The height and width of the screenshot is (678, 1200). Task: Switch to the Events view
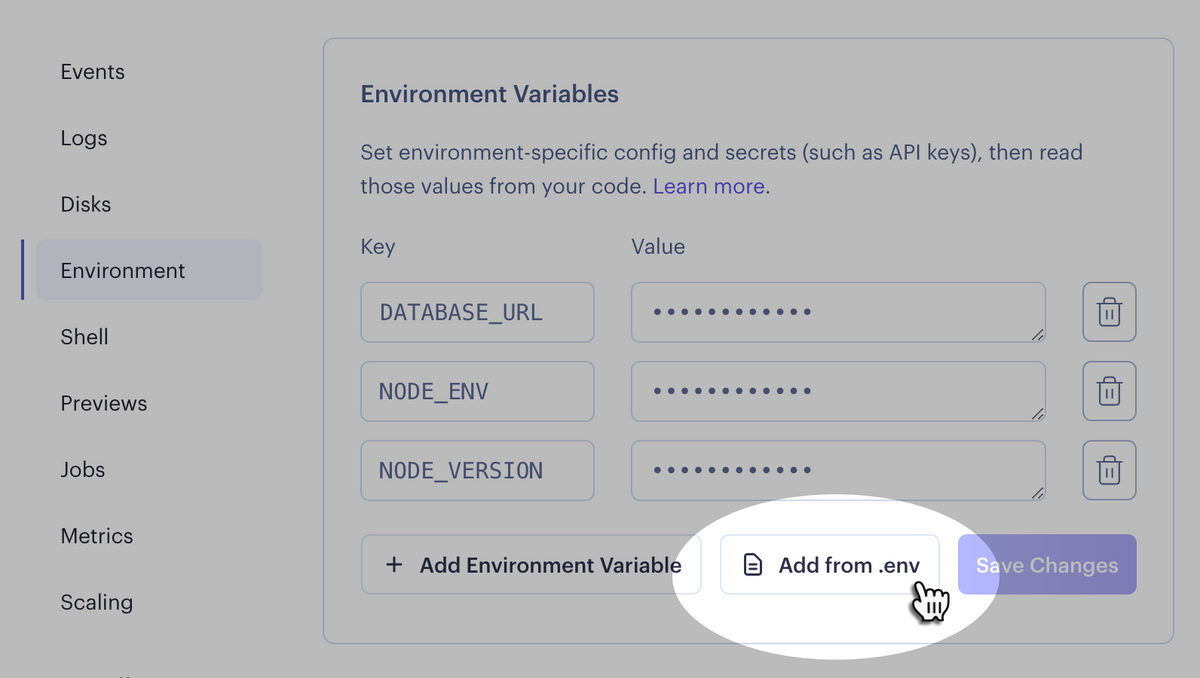(92, 71)
